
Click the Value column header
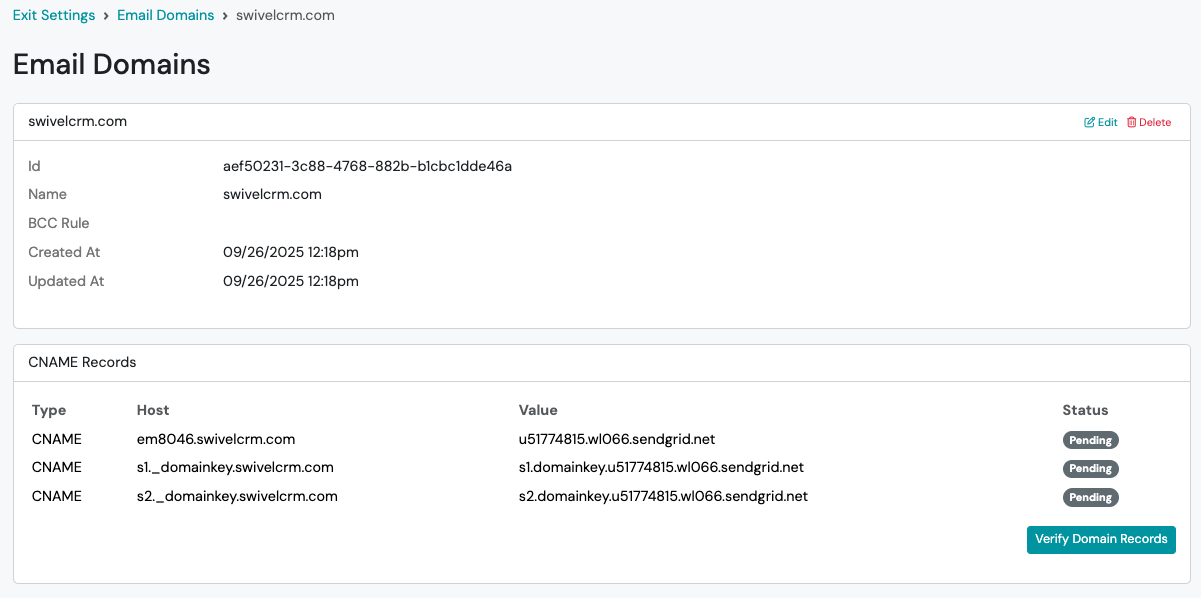click(x=538, y=410)
